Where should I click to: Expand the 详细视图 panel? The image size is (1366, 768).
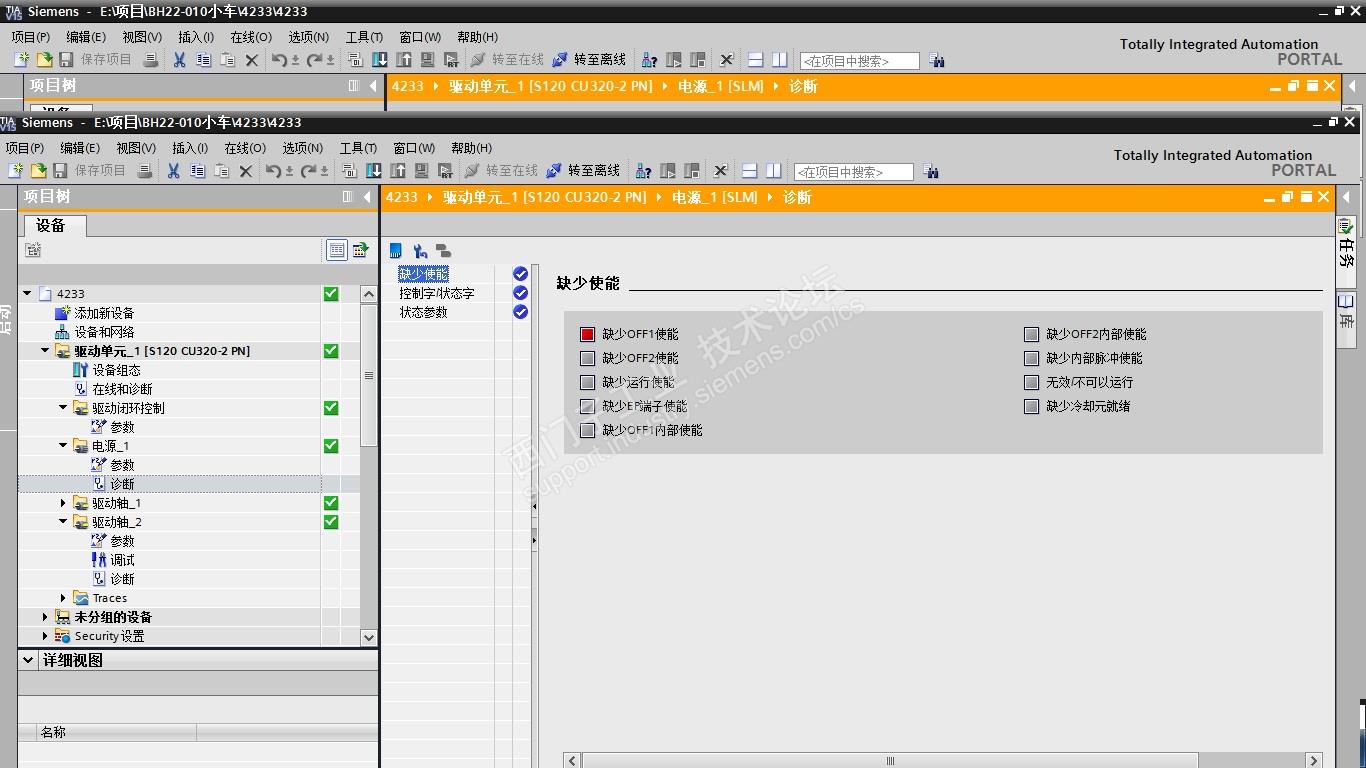click(27, 661)
